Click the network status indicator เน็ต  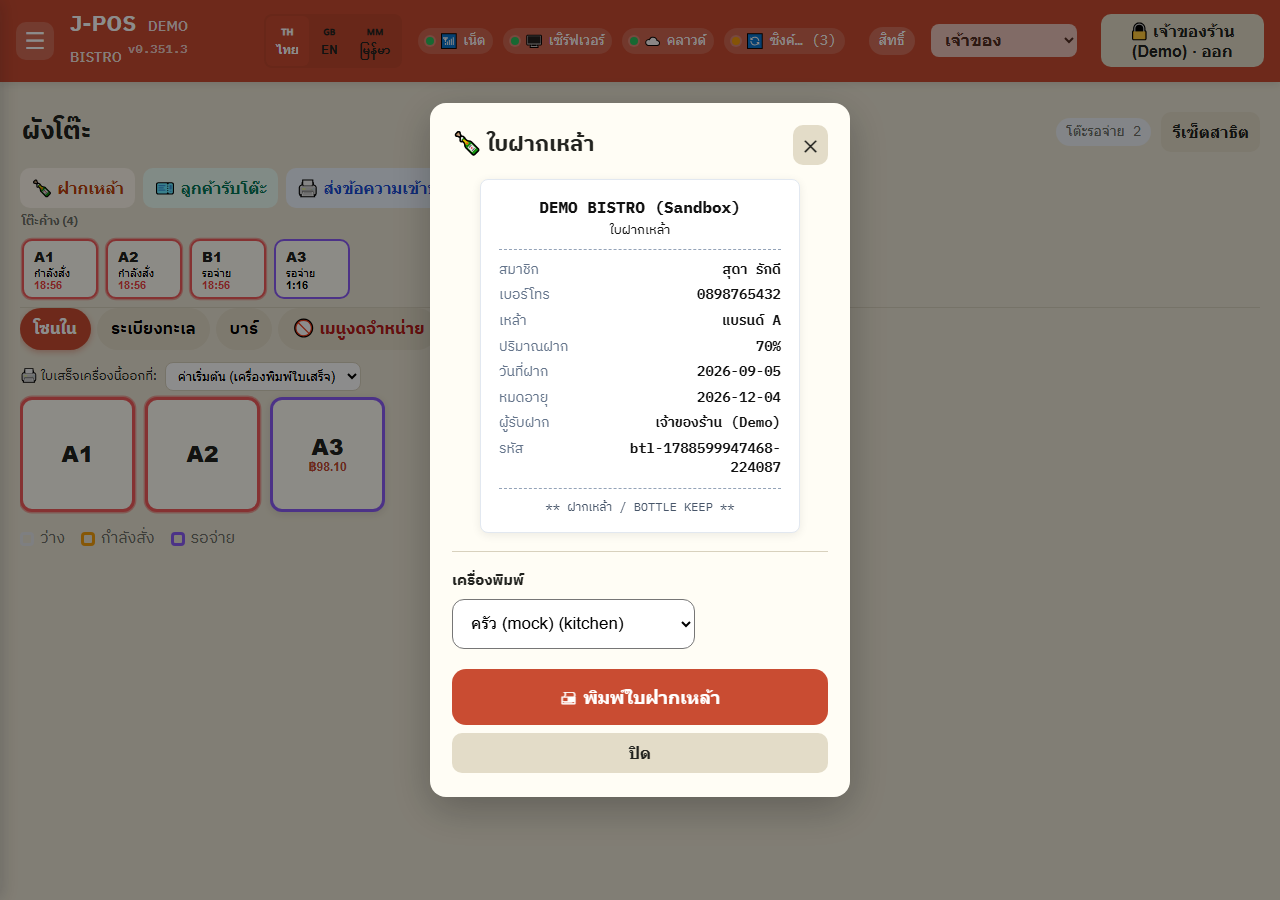(x=455, y=41)
